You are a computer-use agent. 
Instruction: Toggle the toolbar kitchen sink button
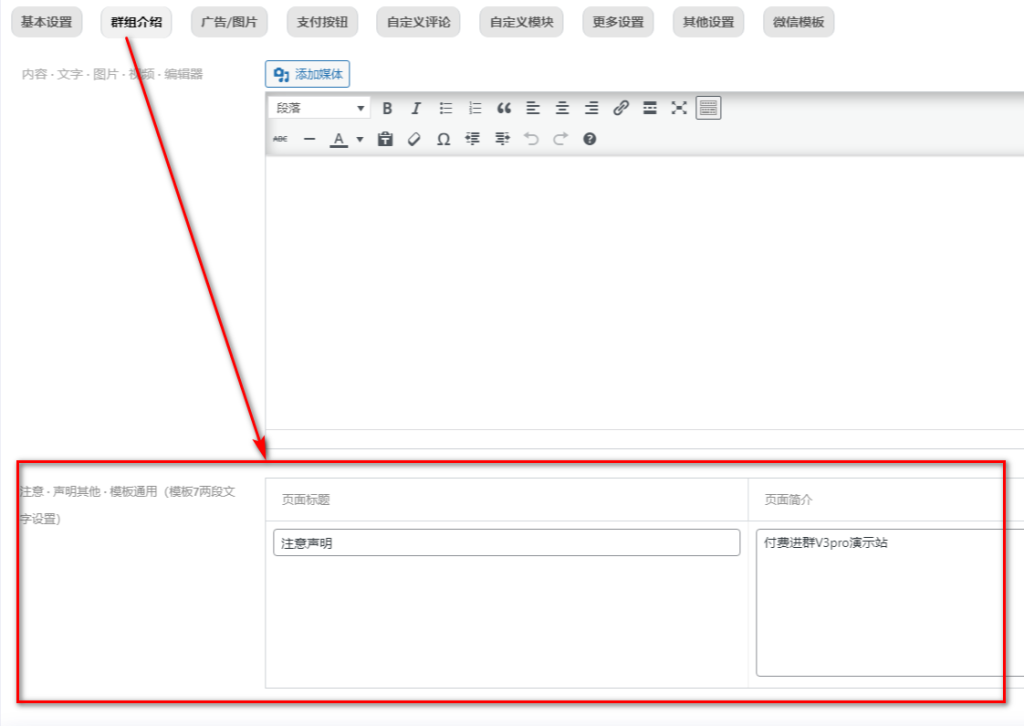pos(708,108)
